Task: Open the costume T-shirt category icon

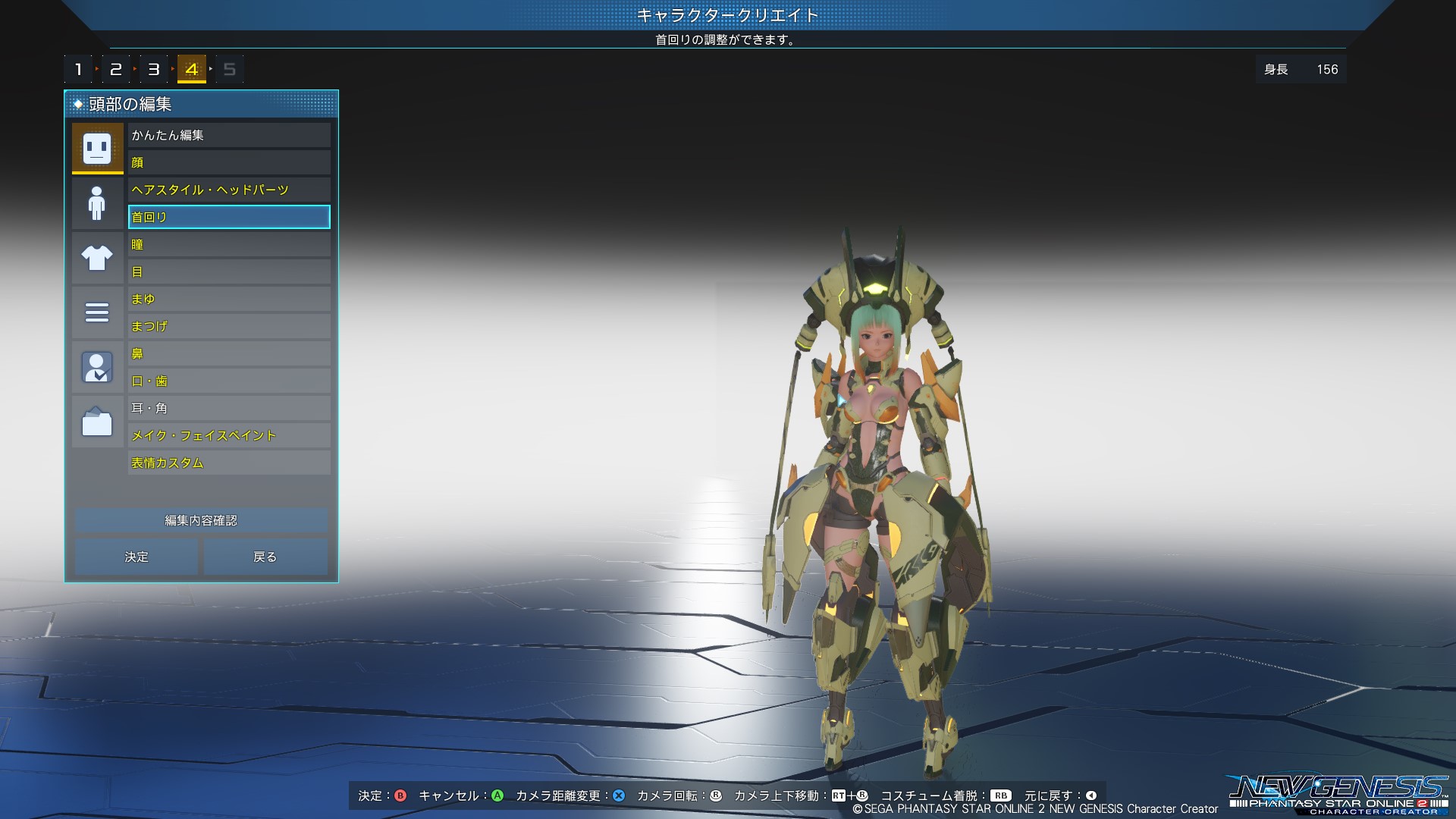Action: click(x=97, y=258)
